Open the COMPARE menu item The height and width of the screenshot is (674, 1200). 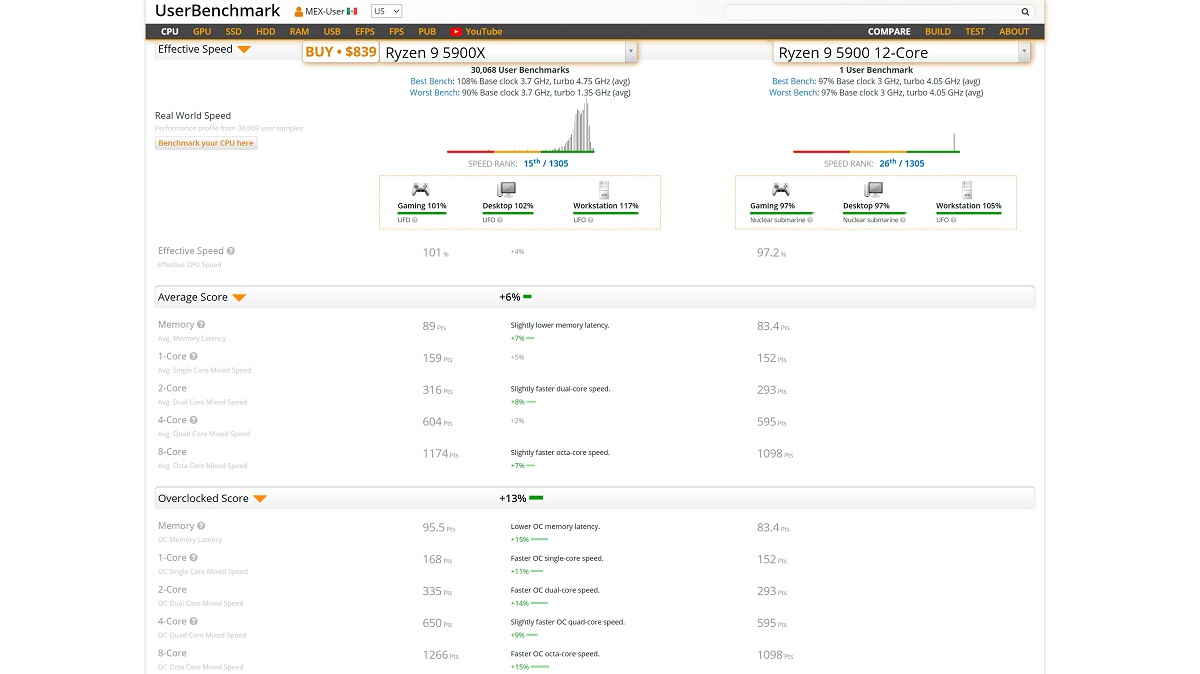pos(889,32)
